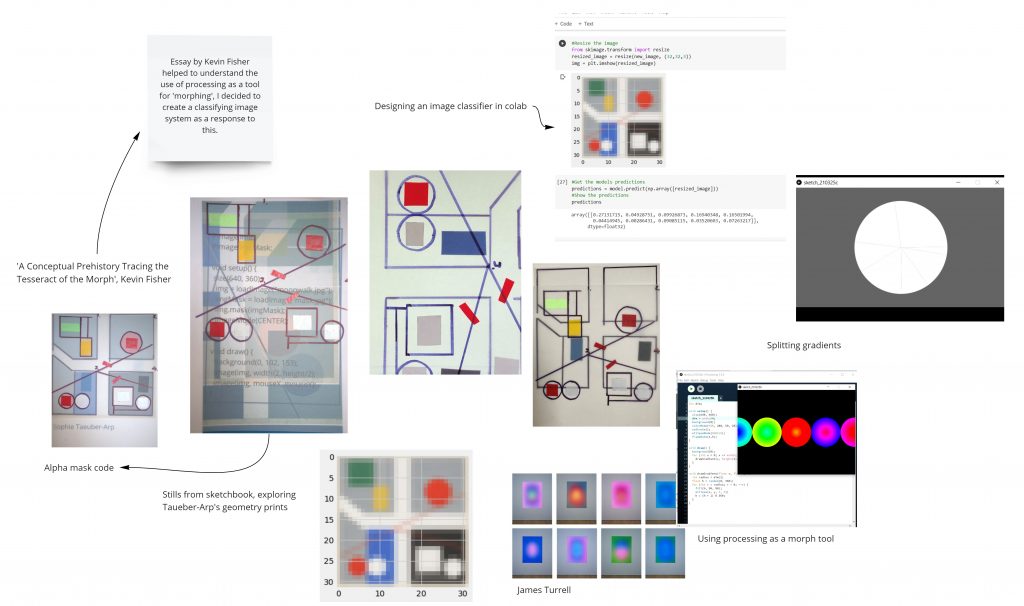This screenshot has height=606, width=1024.
Task: Click the red-orange gradient circle in sketch output
Action: click(x=796, y=432)
